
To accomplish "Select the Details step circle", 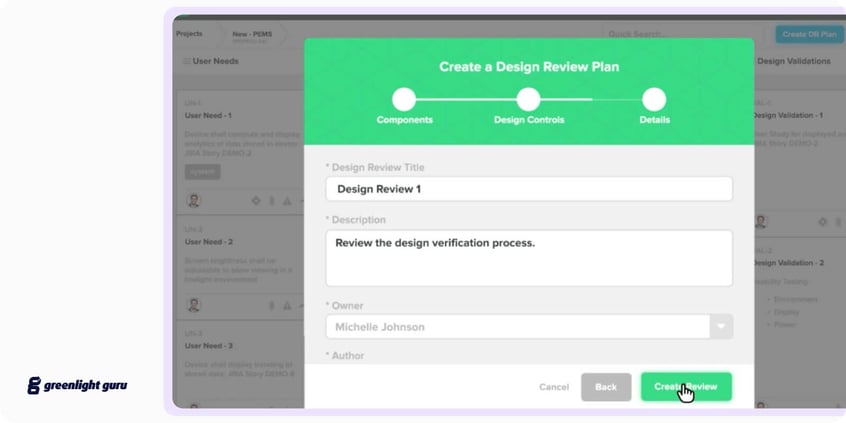I will pyautogui.click(x=654, y=100).
